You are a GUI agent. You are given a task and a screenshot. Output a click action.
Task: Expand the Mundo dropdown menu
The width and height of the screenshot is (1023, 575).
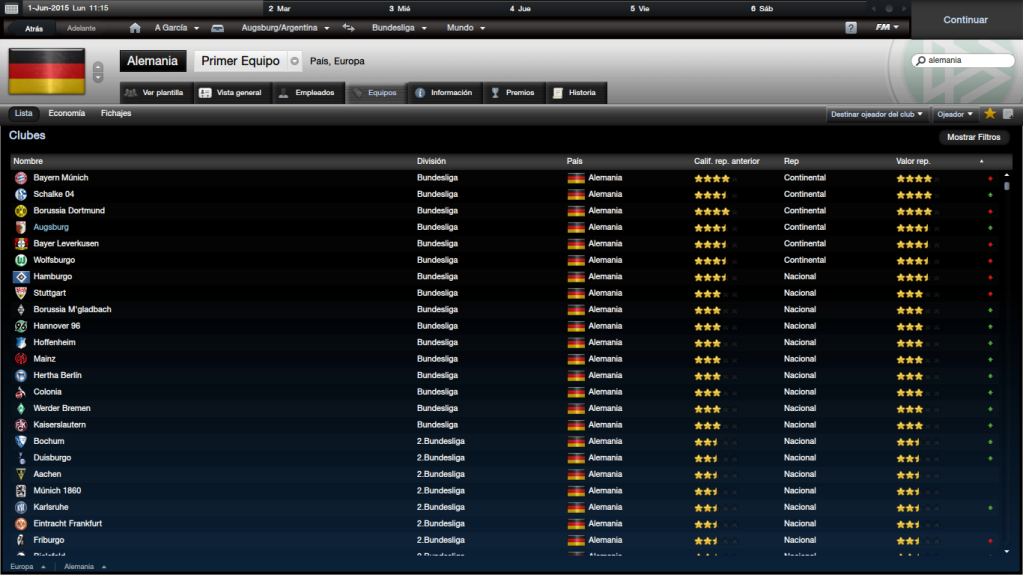pyautogui.click(x=466, y=28)
